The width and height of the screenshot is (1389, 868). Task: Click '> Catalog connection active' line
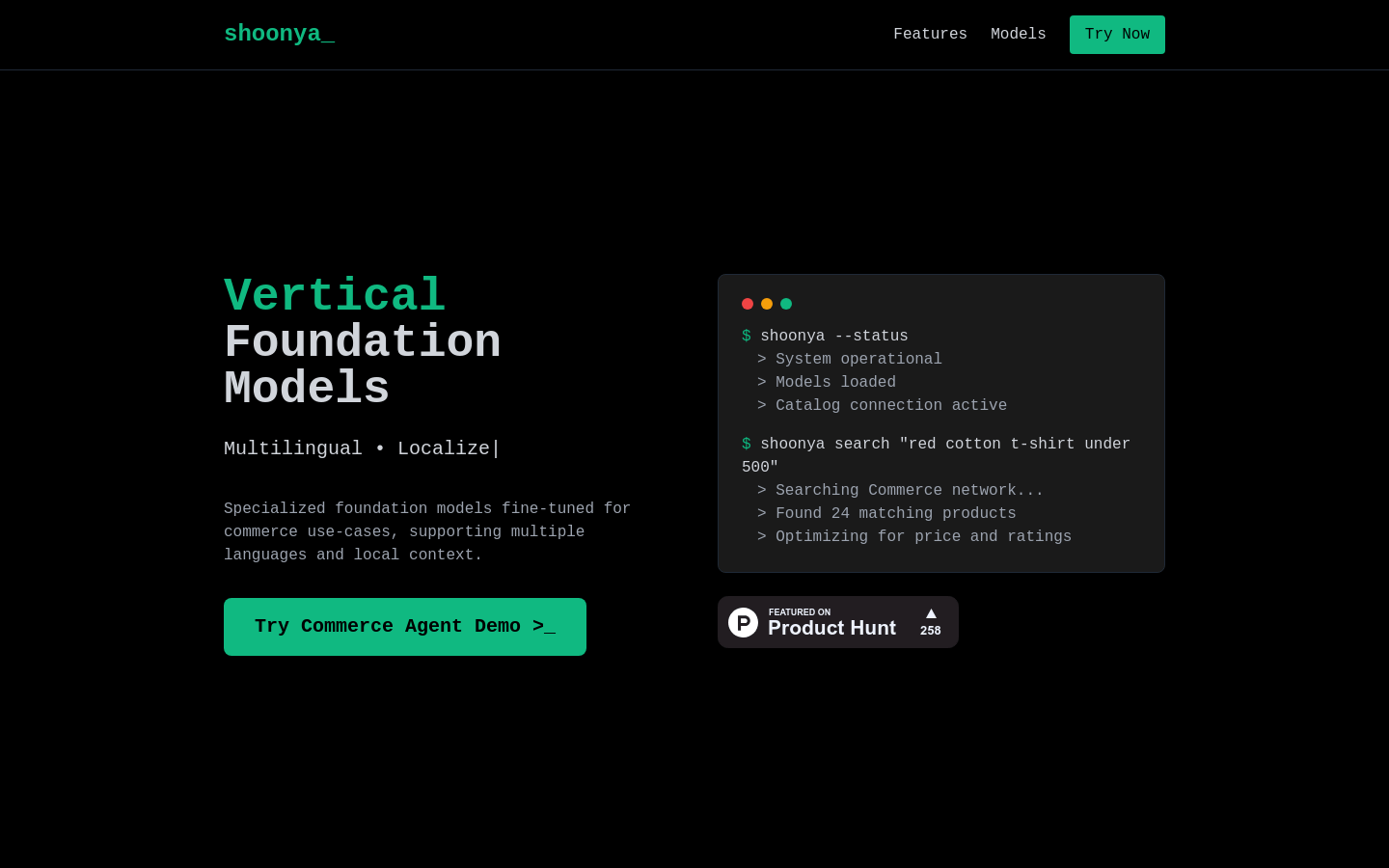click(882, 405)
